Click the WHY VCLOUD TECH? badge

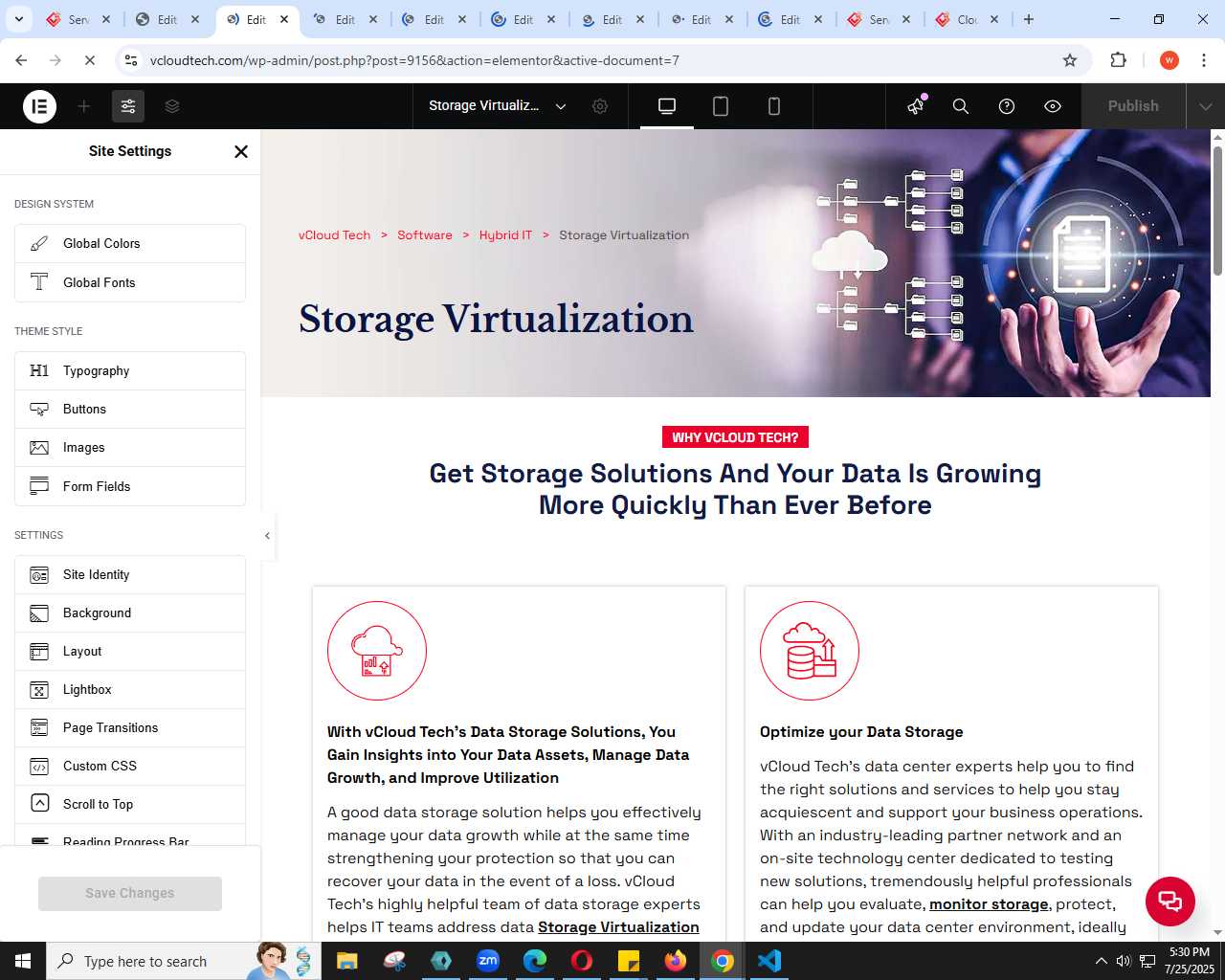pyautogui.click(x=735, y=437)
